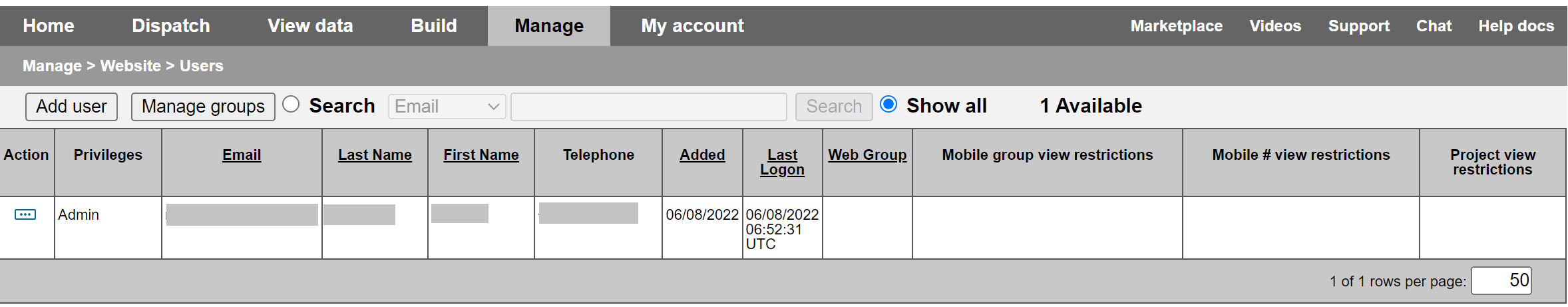
Task: Open the action menu for the Admin user row
Action: (25, 214)
